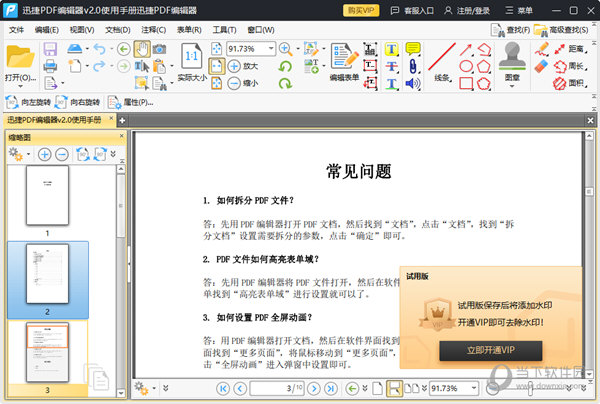The height and width of the screenshot is (404, 600).
Task: Open the 注释(C) menu
Action: pos(153,29)
